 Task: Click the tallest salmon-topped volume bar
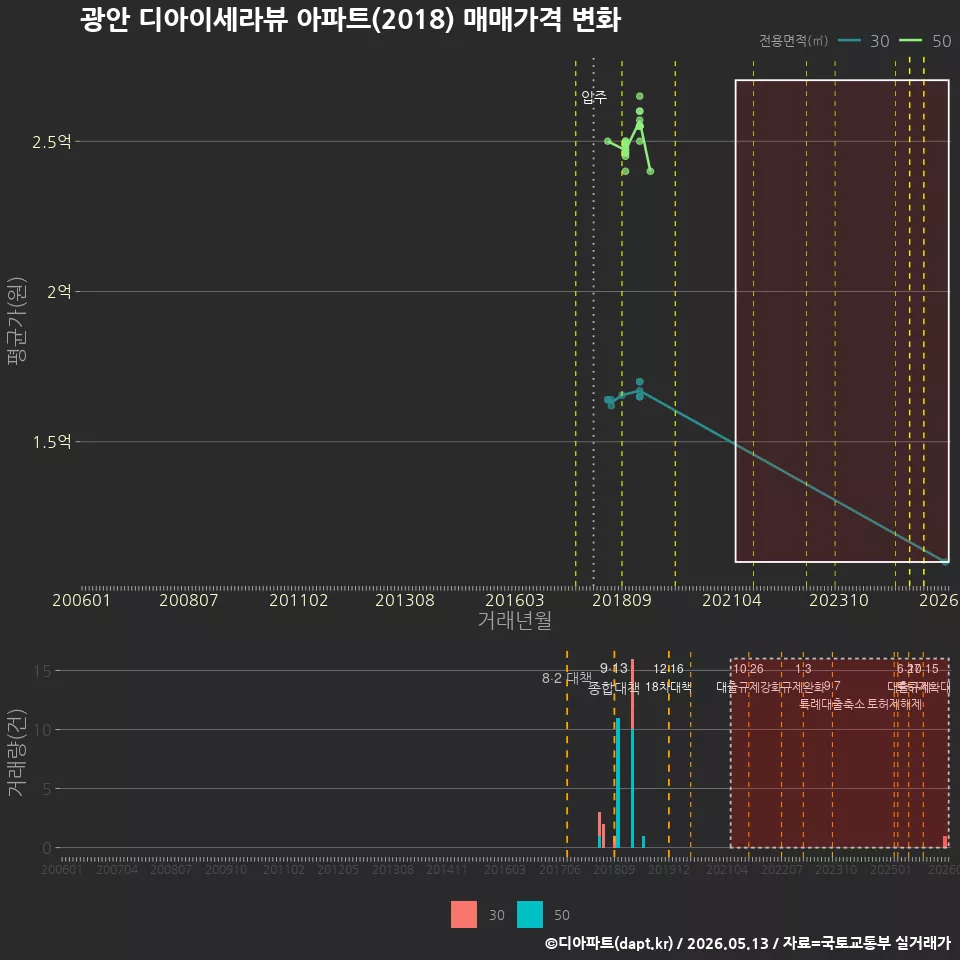(632, 753)
